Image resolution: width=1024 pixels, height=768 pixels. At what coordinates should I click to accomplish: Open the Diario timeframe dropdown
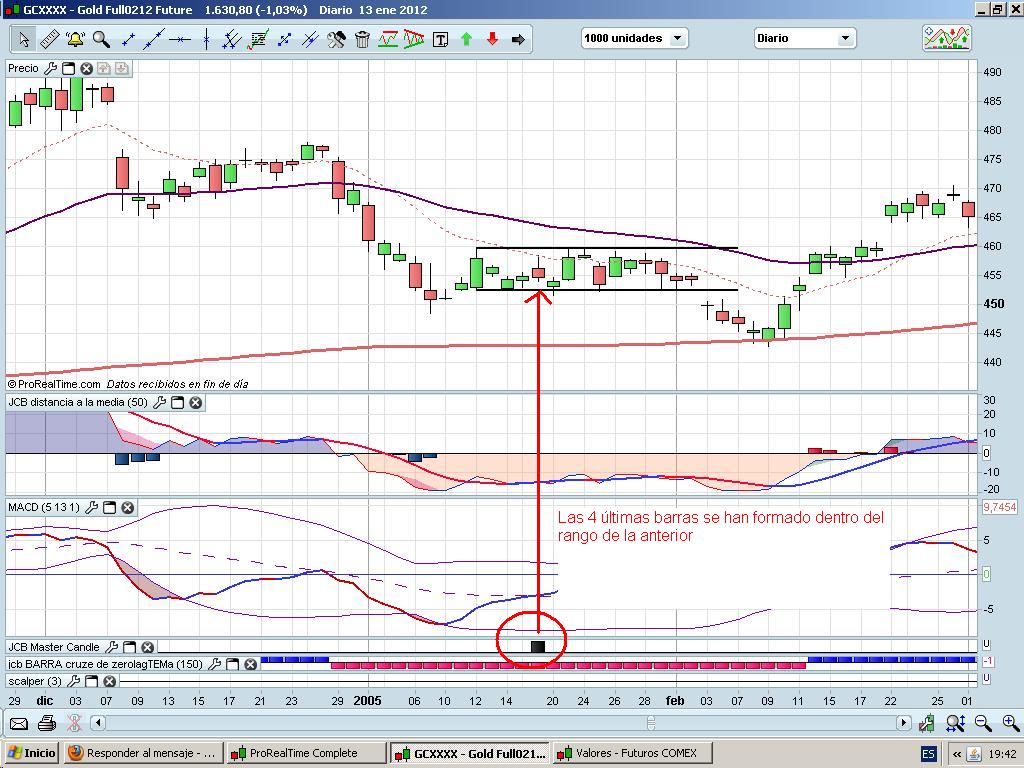[846, 37]
